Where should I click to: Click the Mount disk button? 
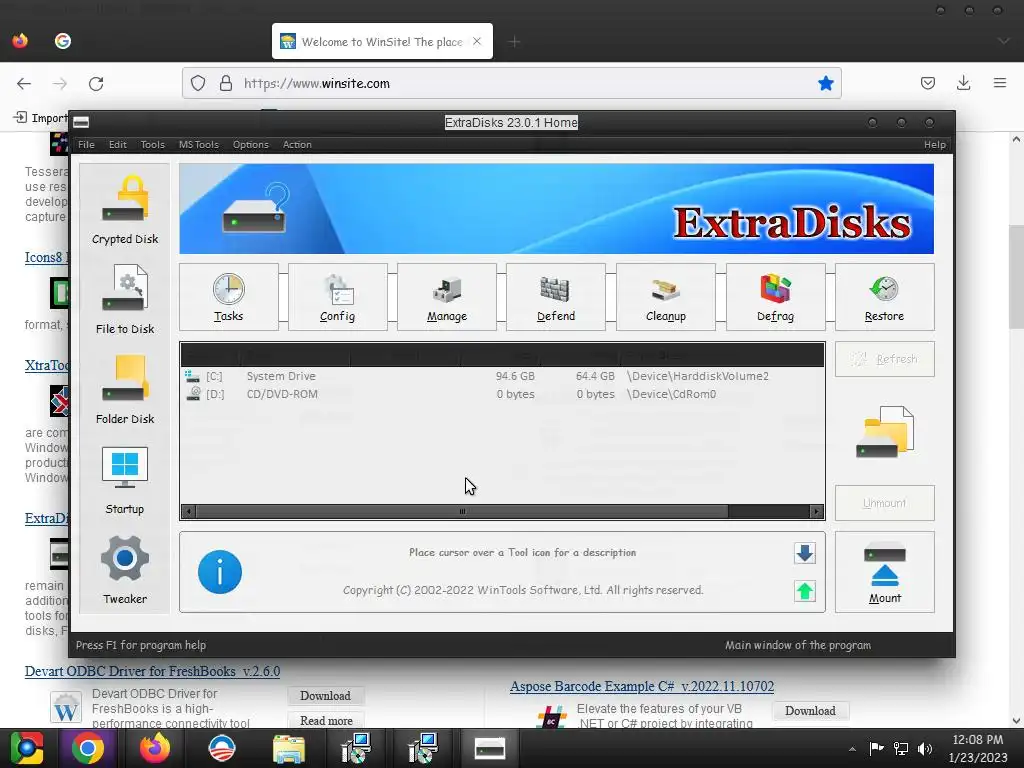[884, 572]
